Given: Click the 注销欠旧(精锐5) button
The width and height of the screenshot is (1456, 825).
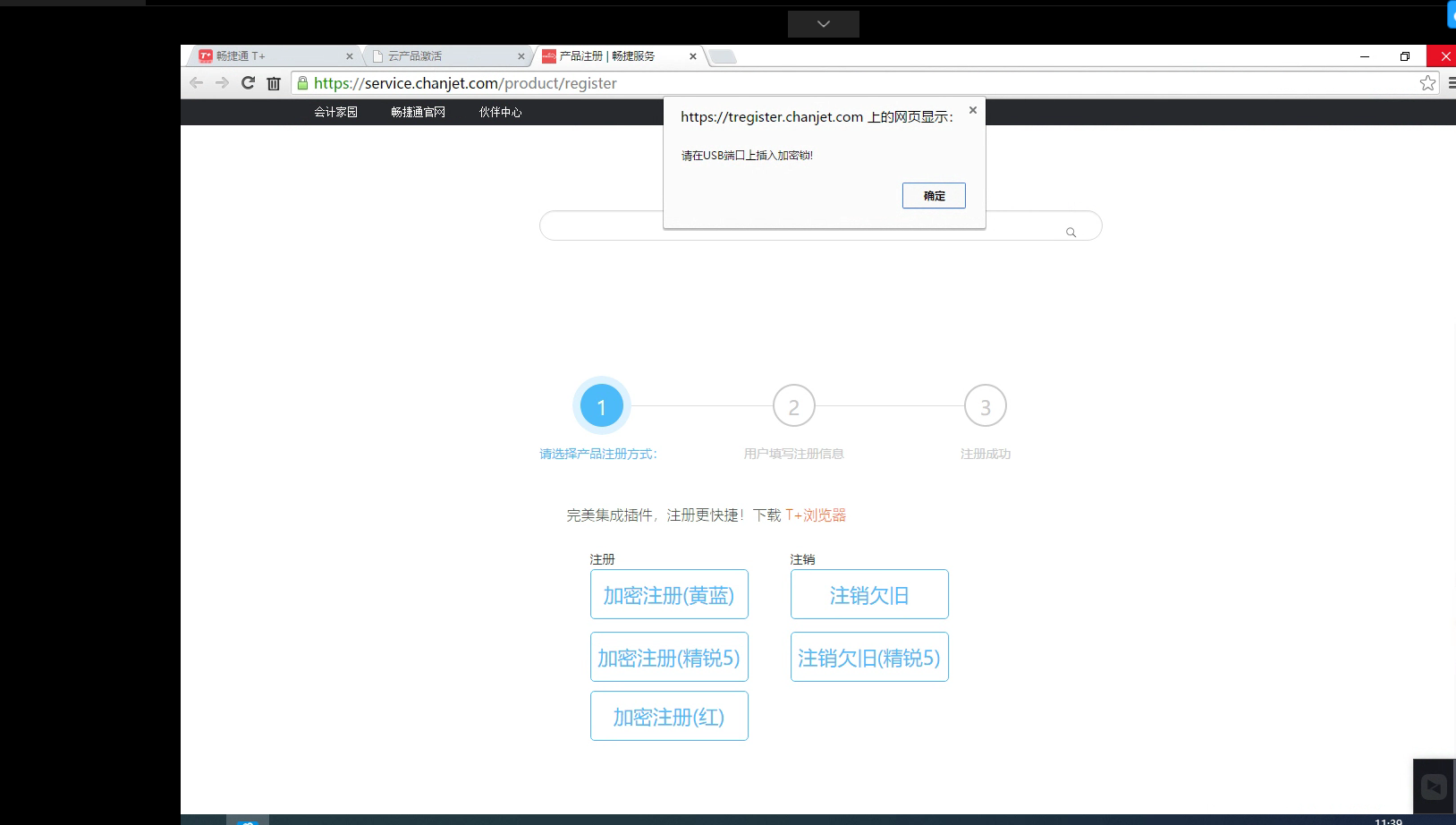Looking at the screenshot, I should click(869, 657).
